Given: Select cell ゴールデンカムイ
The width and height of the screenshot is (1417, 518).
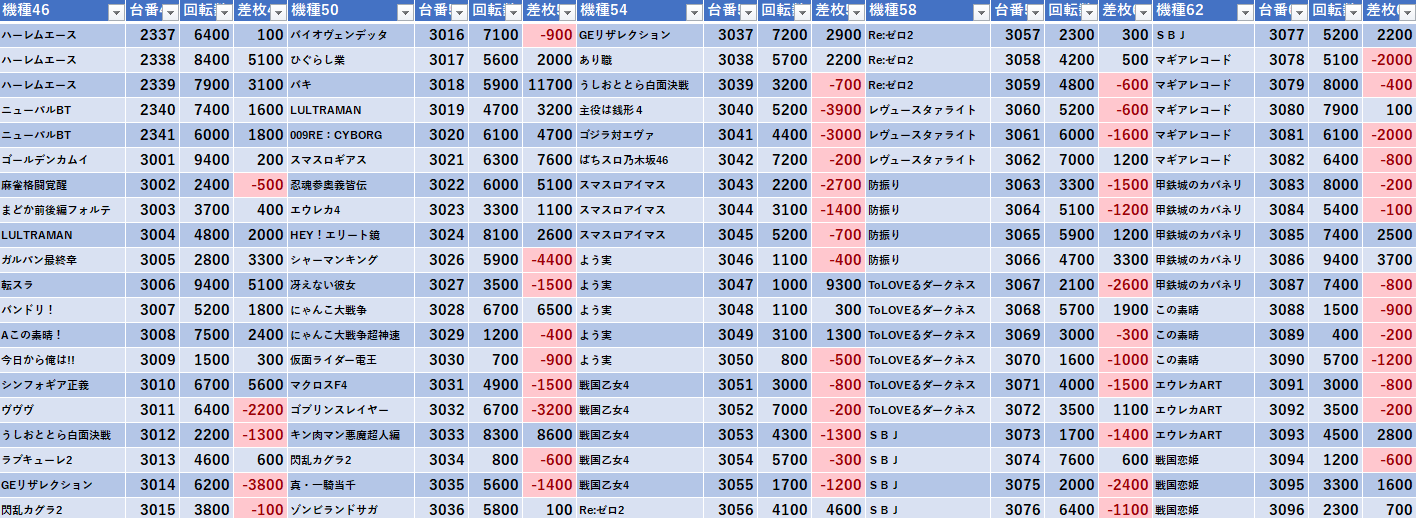Looking at the screenshot, I should (x=63, y=160).
